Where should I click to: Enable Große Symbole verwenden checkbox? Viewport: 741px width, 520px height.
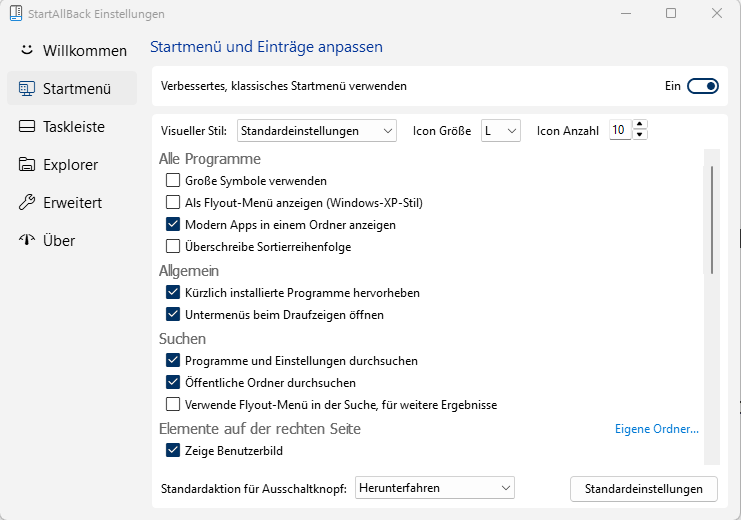[x=173, y=181]
